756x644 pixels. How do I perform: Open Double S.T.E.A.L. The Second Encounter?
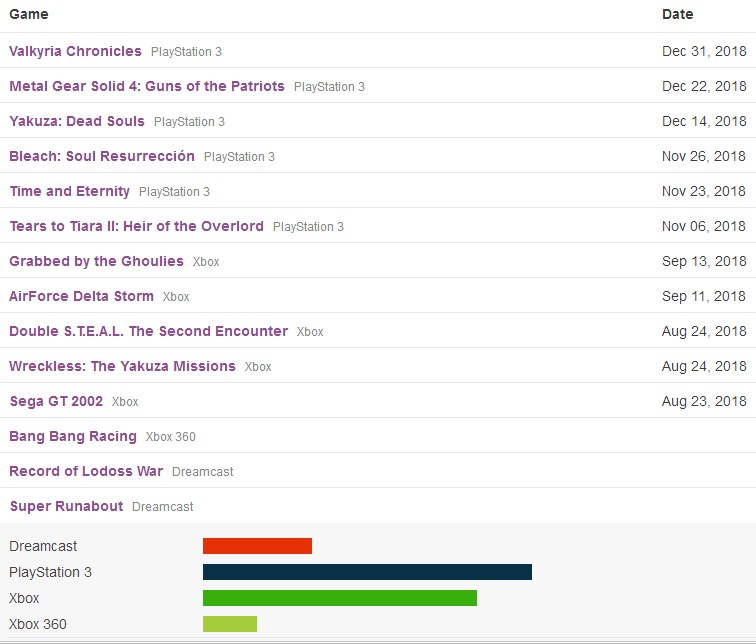pyautogui.click(x=148, y=331)
